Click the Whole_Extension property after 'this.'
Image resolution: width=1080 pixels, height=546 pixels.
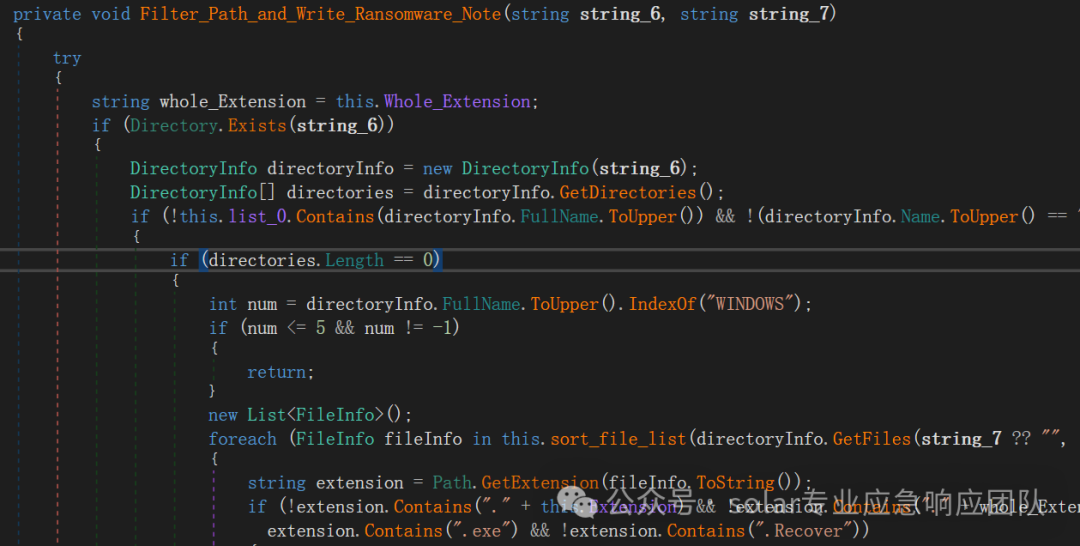pyautogui.click(x=457, y=102)
